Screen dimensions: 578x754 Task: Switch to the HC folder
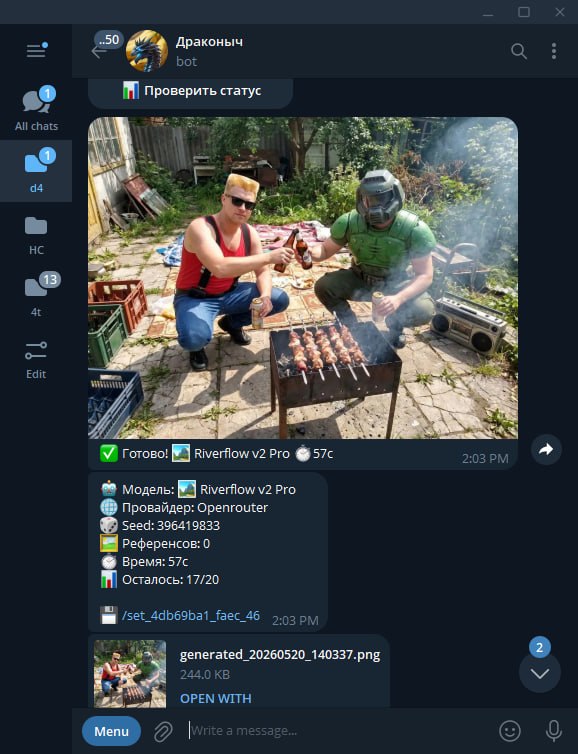click(36, 235)
